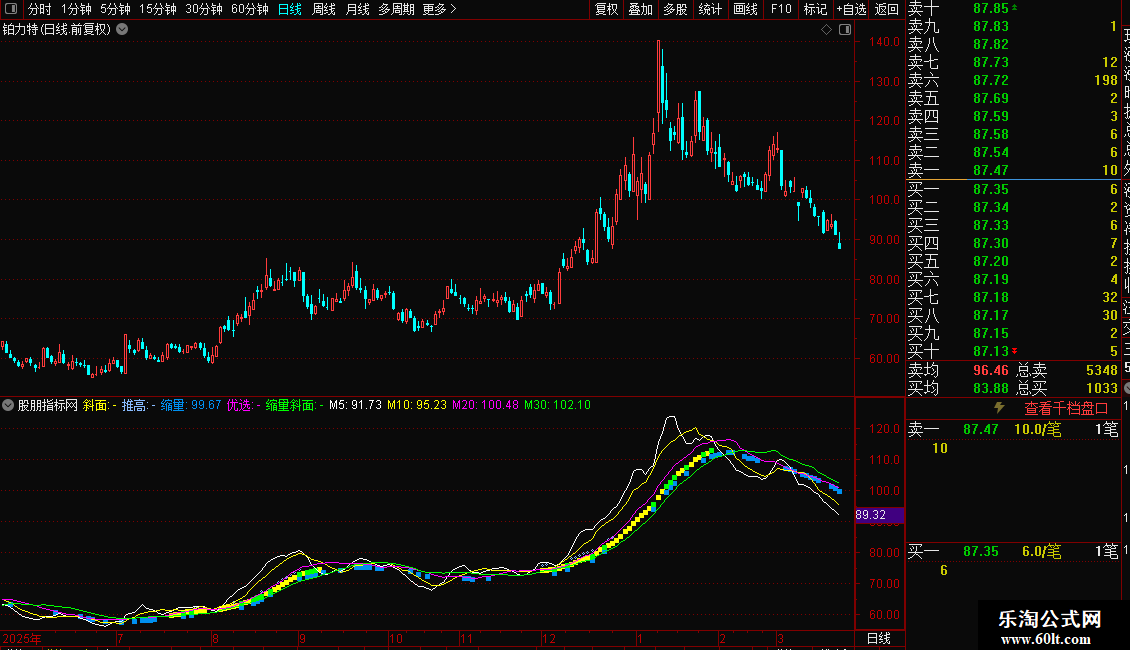Viewport: 1130px width, 650px height.
Task: Click the M10: 95.23 indicator value
Action: pos(417,405)
